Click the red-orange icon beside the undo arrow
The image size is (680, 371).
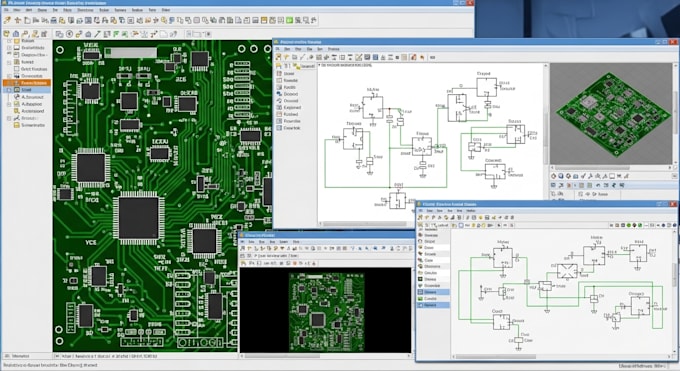413,57
